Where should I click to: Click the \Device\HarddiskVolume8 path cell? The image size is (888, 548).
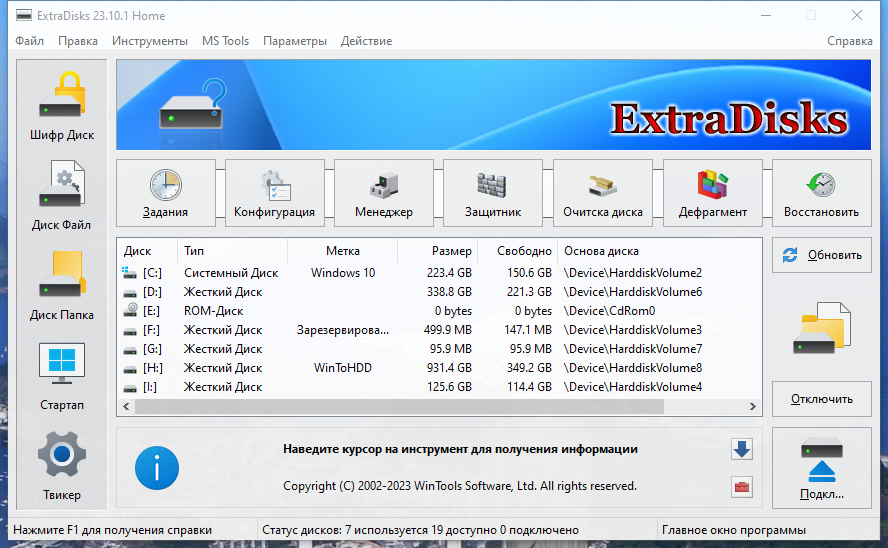633,368
